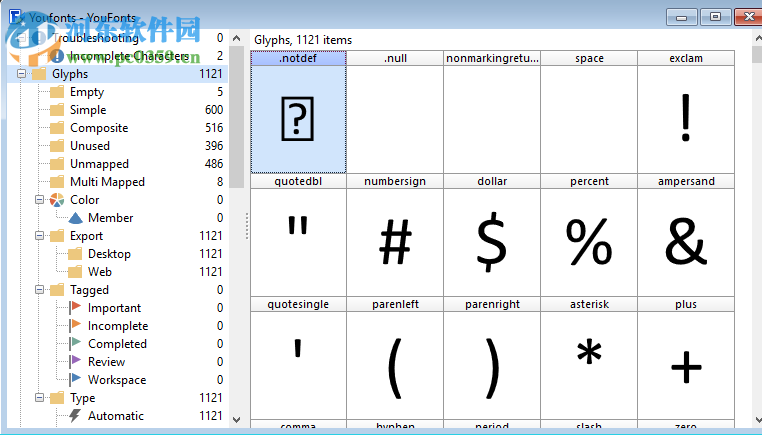Screen dimensions: 762x435
Task: Click the blue Member triangle icon
Action: (75, 218)
